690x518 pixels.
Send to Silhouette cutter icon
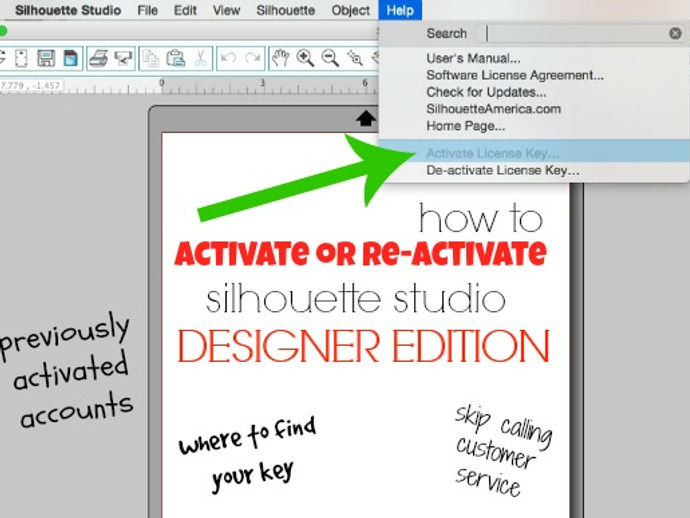click(123, 58)
